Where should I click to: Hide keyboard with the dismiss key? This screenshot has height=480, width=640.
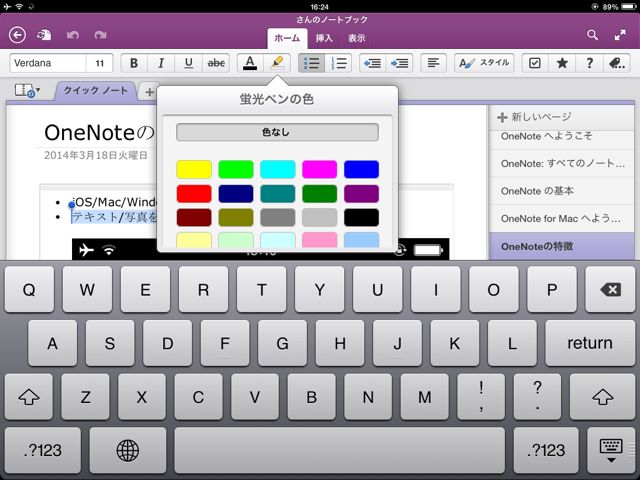611,450
